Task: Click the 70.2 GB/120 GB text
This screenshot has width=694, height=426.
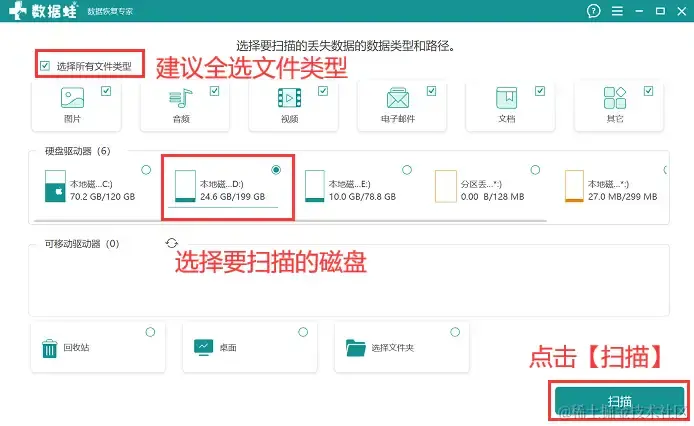Action: 103,197
